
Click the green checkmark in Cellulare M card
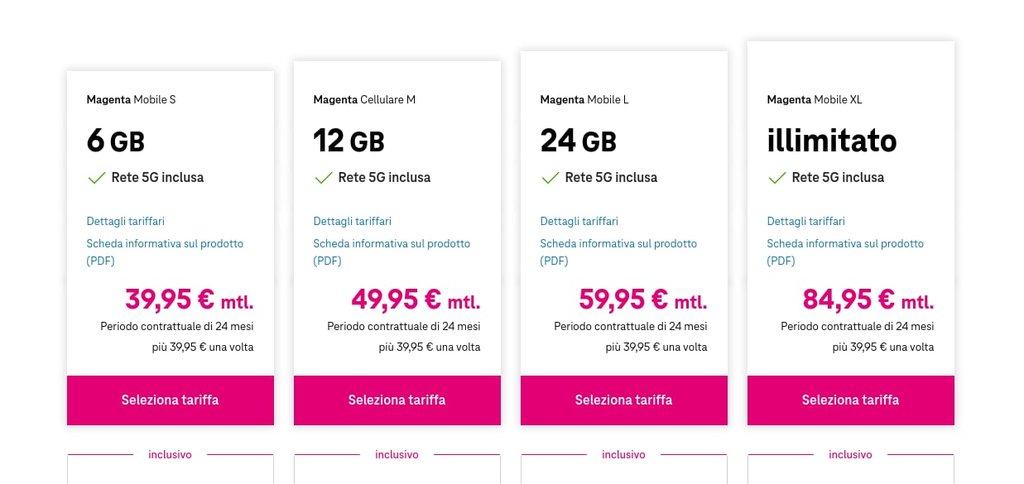(323, 178)
